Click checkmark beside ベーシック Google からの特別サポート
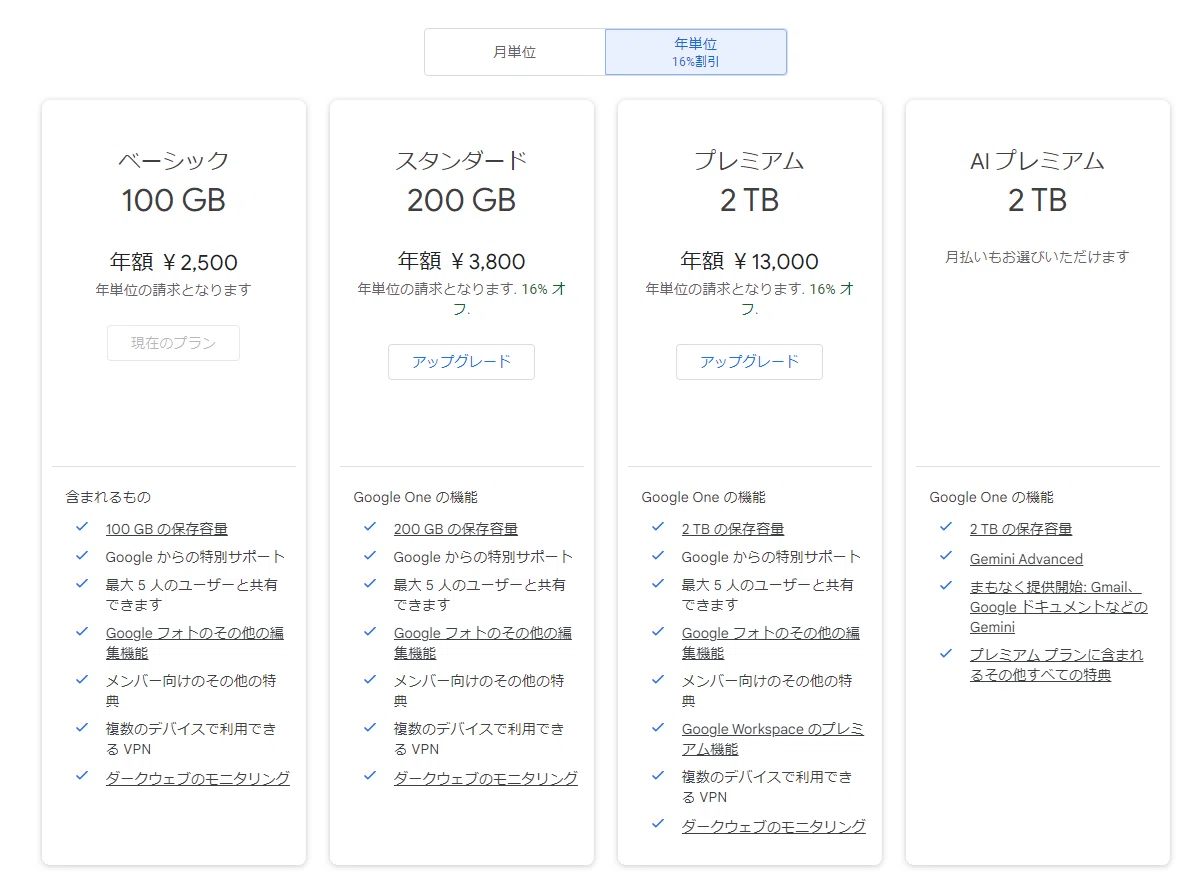 (x=82, y=555)
